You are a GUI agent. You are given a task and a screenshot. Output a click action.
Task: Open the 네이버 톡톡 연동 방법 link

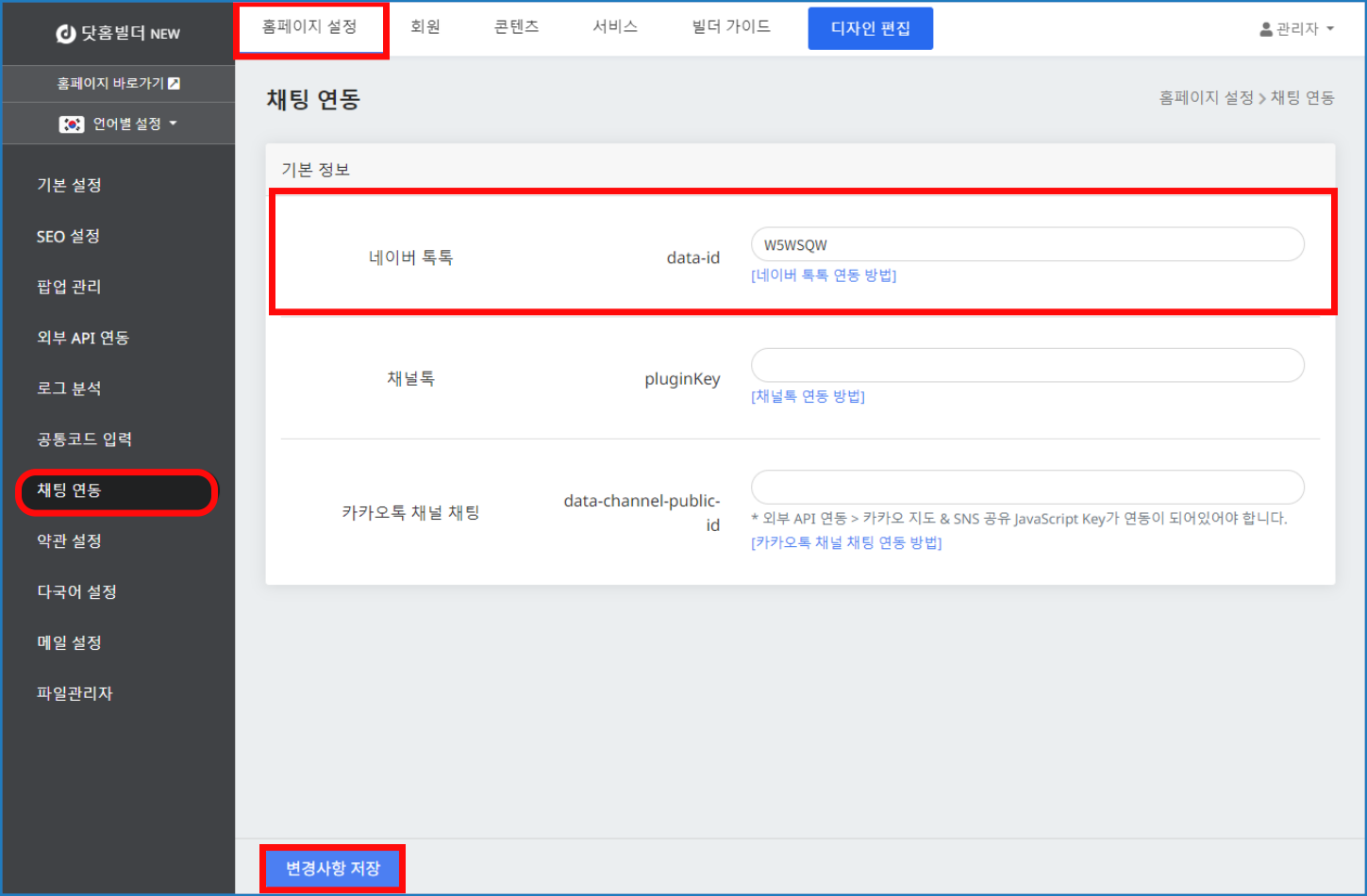coord(824,275)
